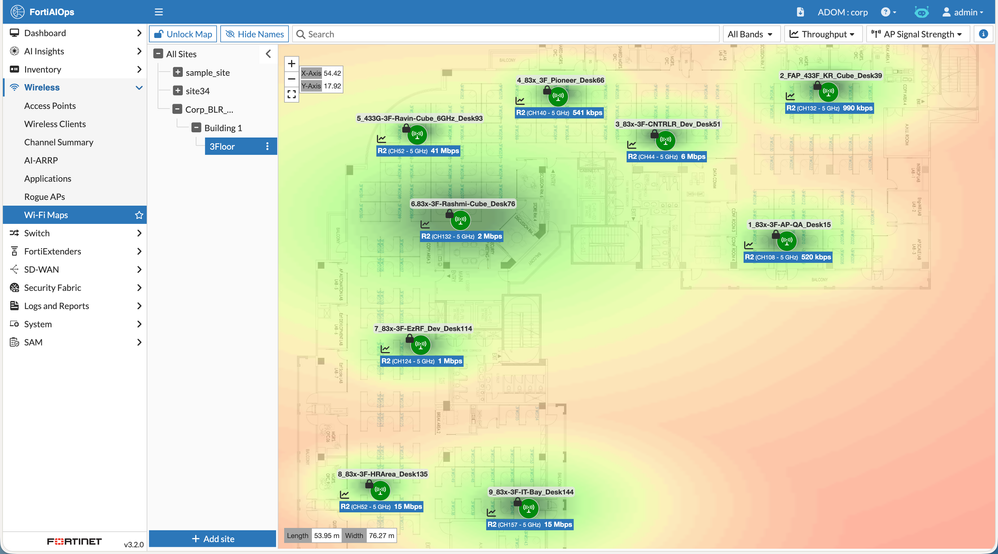Open the admin user menu
This screenshot has width=998, height=554.
(963, 12)
